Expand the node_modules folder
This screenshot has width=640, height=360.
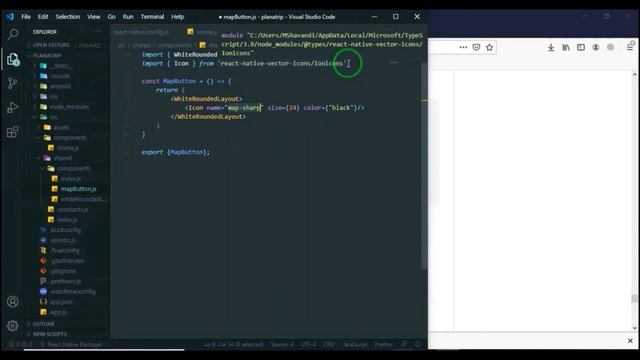[x=69, y=107]
